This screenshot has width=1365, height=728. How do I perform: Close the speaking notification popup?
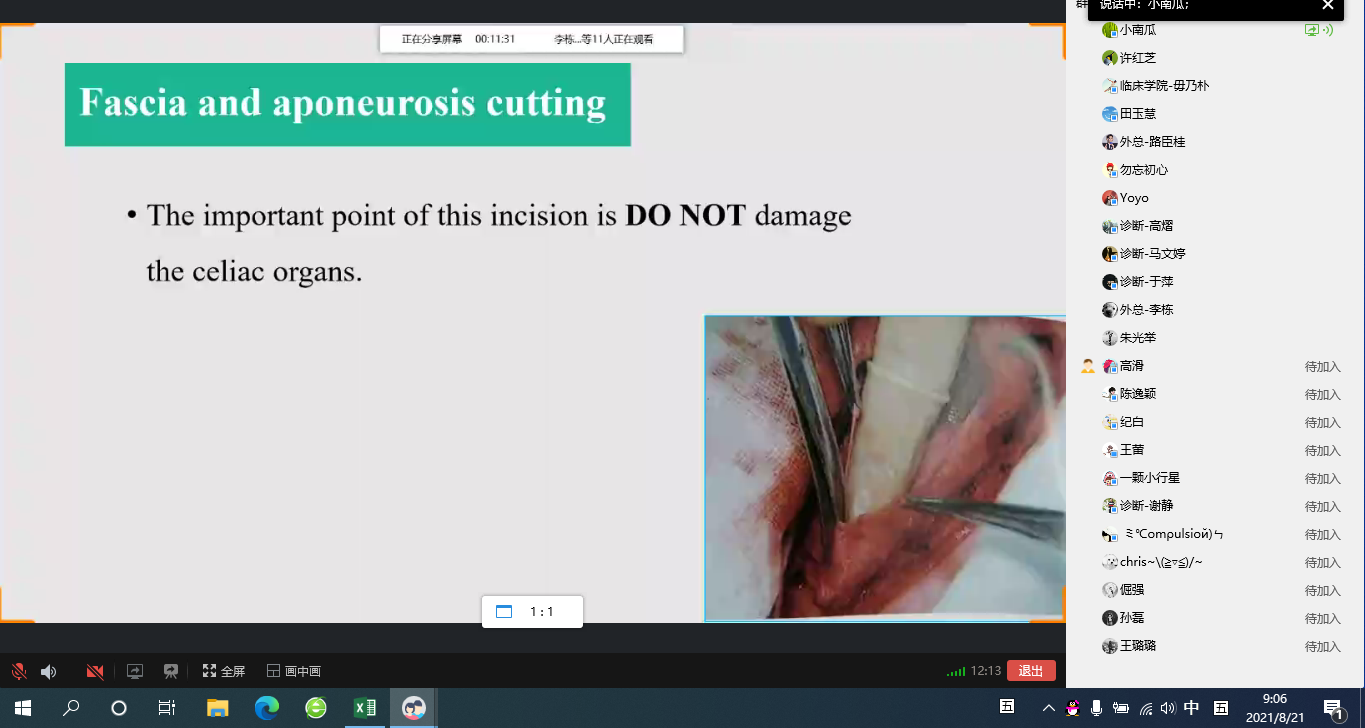pyautogui.click(x=1327, y=5)
